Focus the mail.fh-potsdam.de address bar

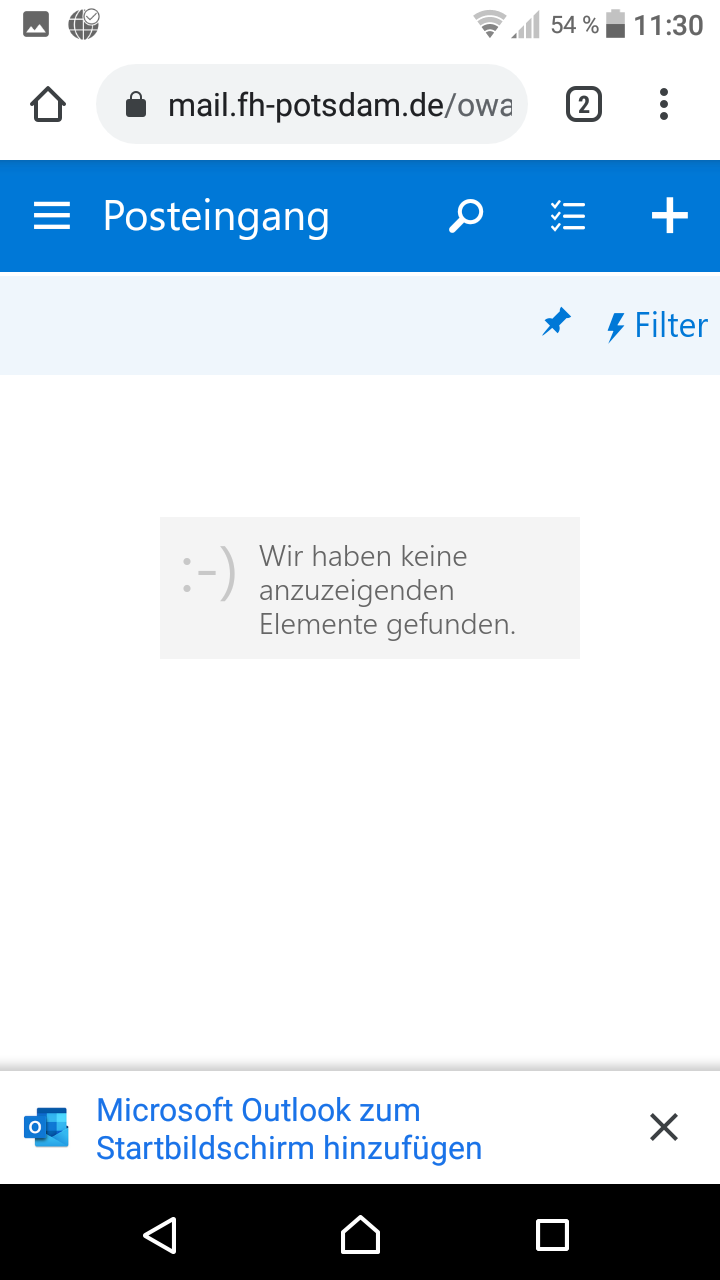[x=338, y=105]
